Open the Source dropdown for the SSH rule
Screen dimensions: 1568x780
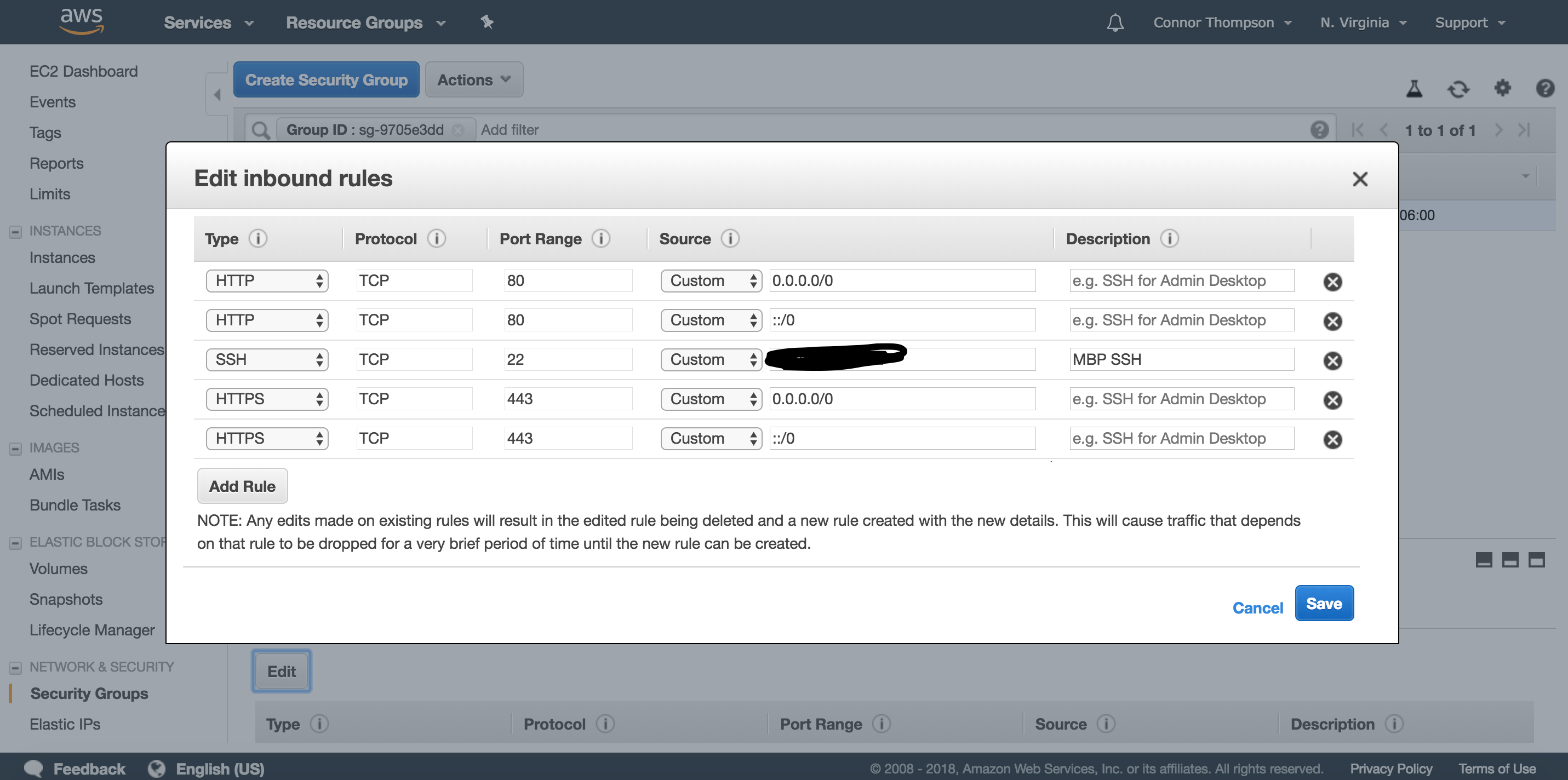tap(711, 359)
